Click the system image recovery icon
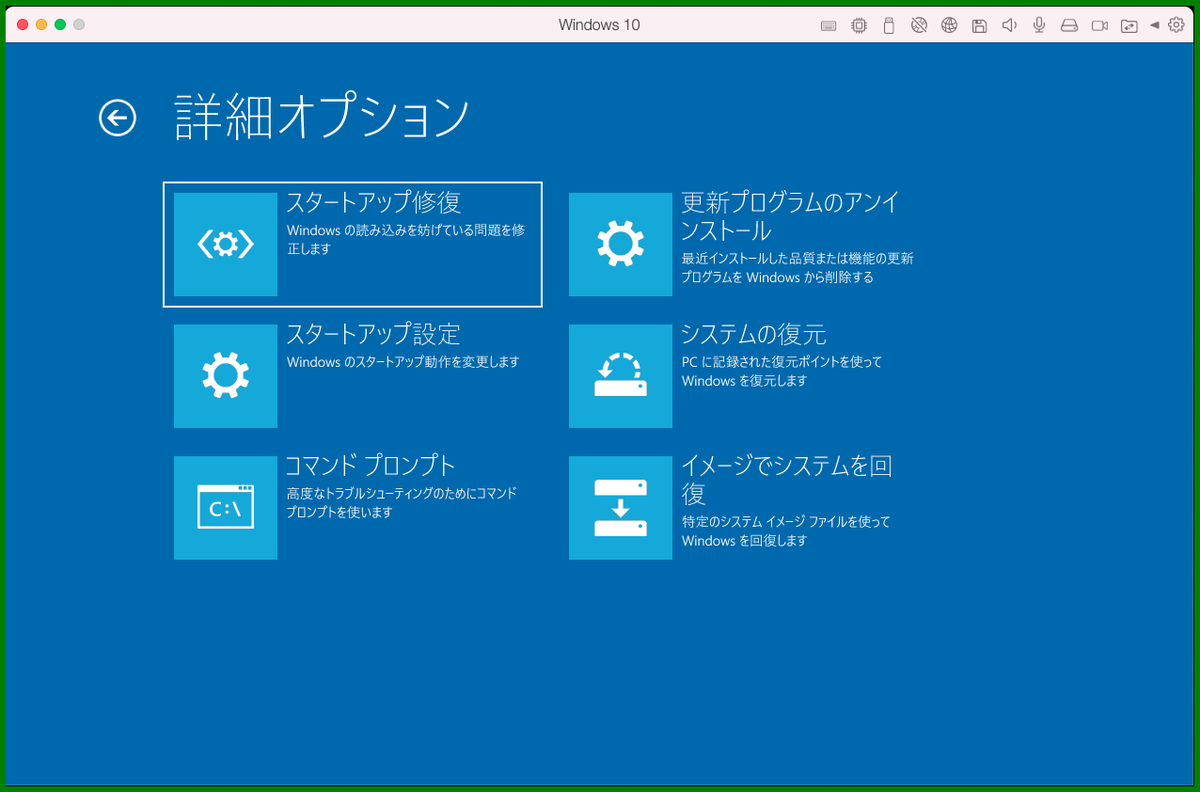Image resolution: width=1200 pixels, height=792 pixels. pos(621,508)
